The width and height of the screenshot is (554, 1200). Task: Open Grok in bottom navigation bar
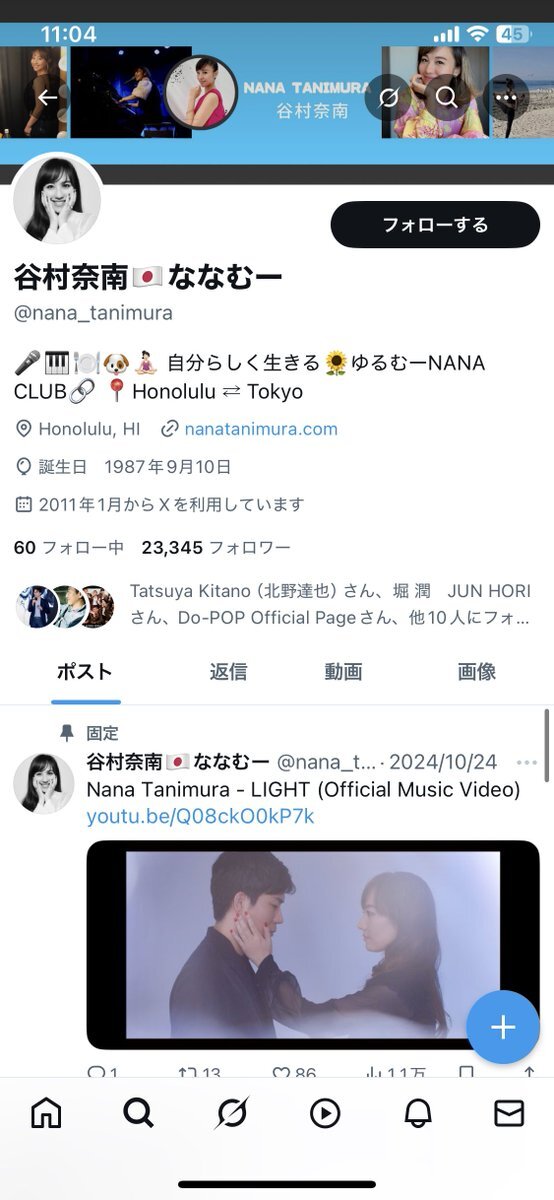pyautogui.click(x=231, y=1112)
